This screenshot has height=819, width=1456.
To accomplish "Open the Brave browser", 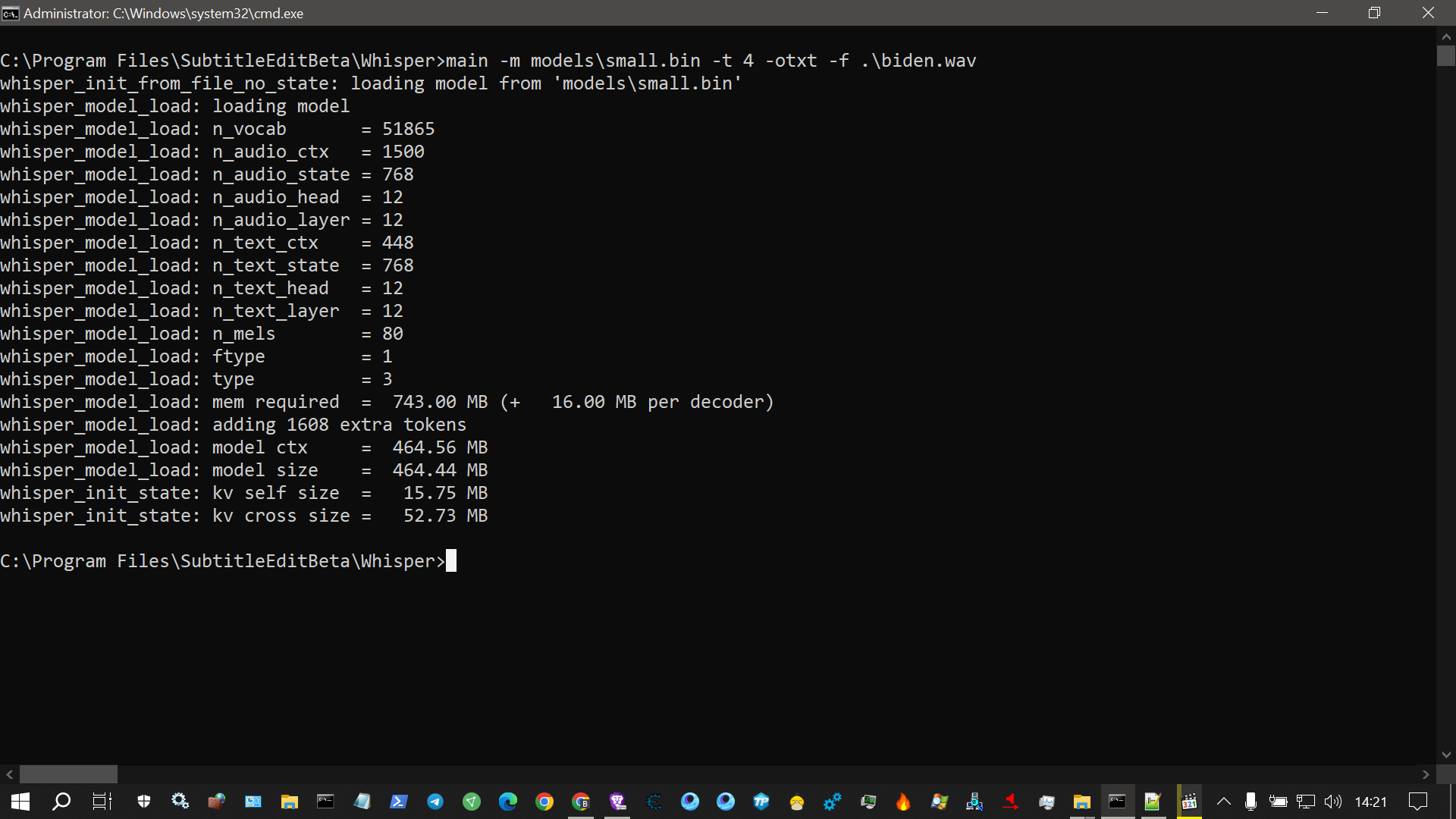I will pos(618,802).
